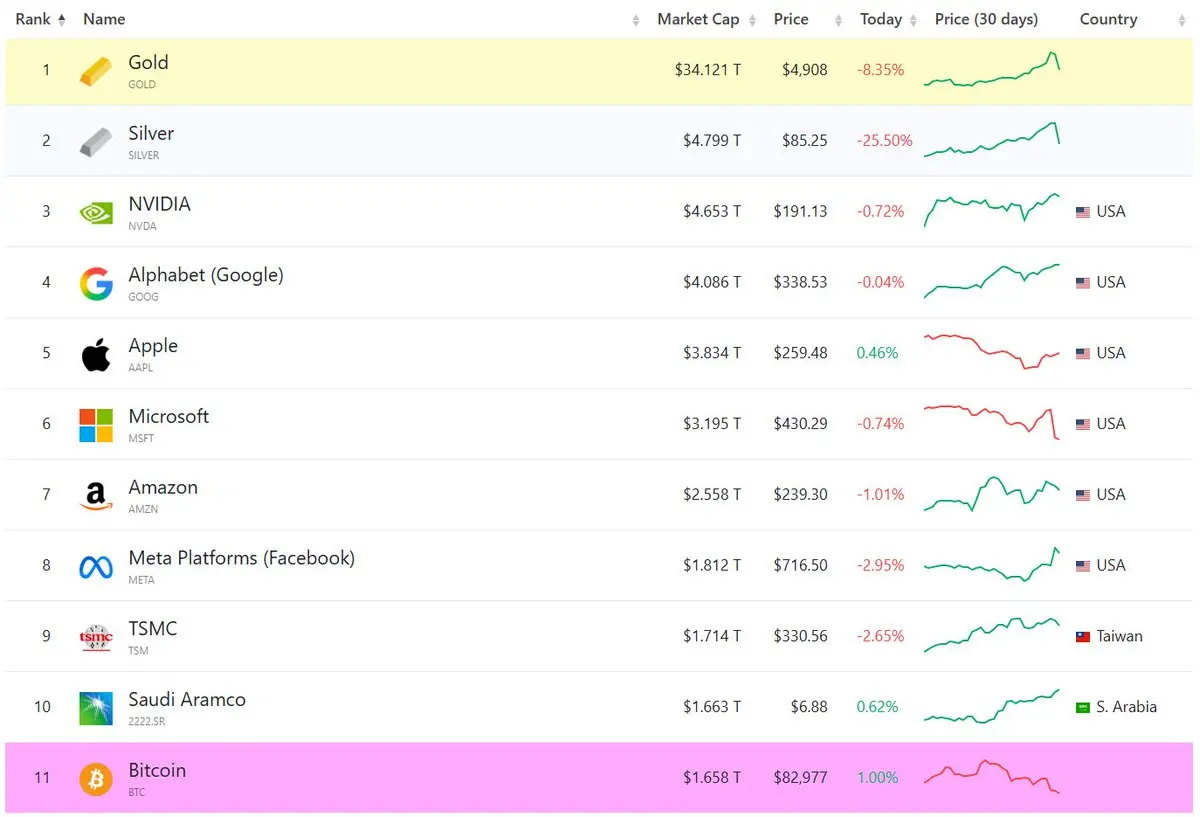Click the NVIDIA logo icon
The width and height of the screenshot is (1200, 817).
click(x=96, y=212)
